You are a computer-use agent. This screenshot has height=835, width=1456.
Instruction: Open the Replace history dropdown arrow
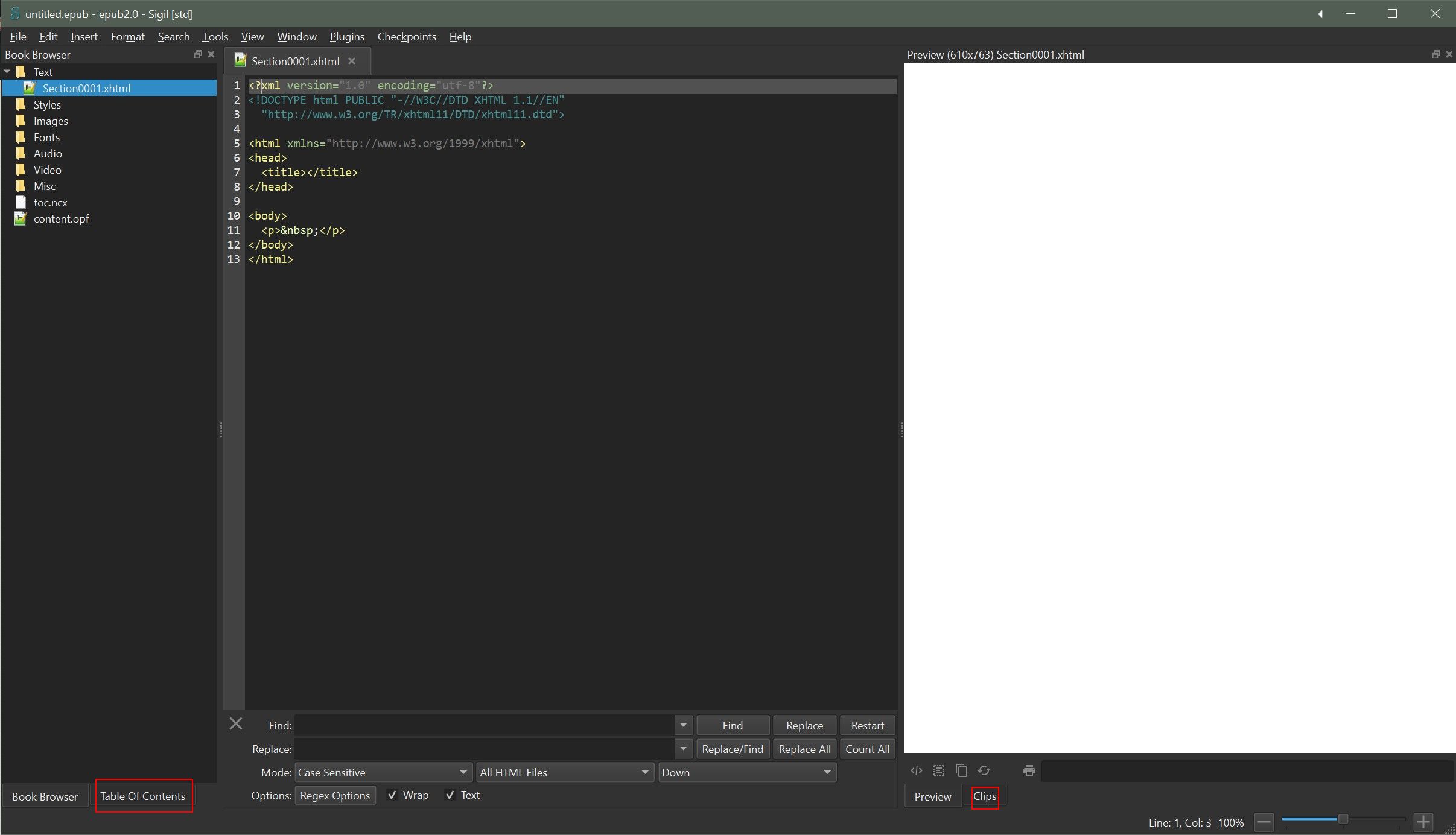[x=683, y=749]
